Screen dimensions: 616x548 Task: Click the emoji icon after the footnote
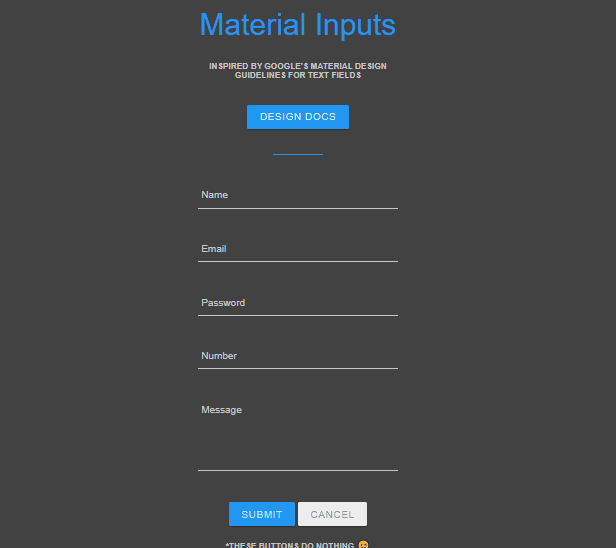tap(363, 545)
